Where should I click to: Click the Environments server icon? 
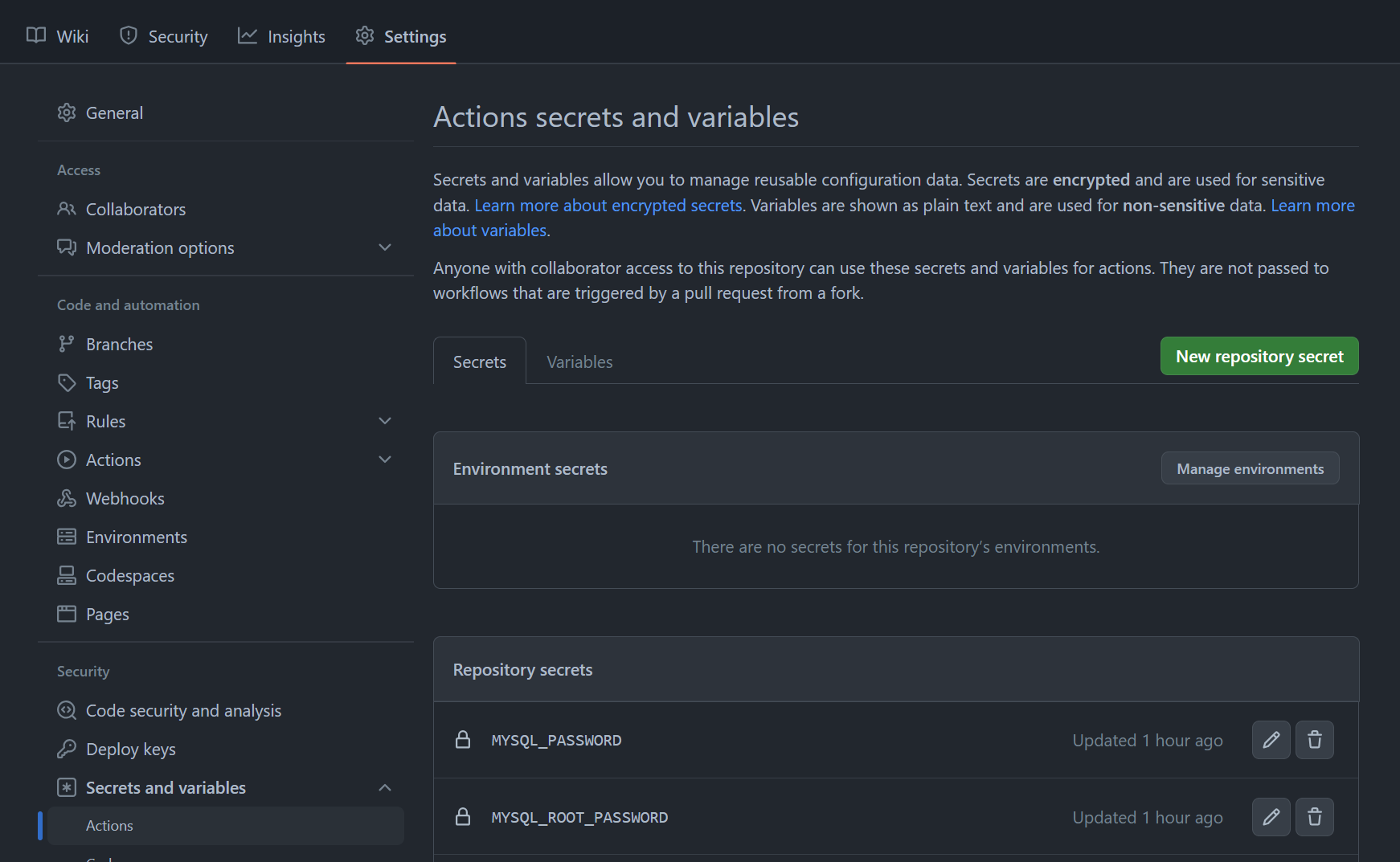(x=67, y=537)
